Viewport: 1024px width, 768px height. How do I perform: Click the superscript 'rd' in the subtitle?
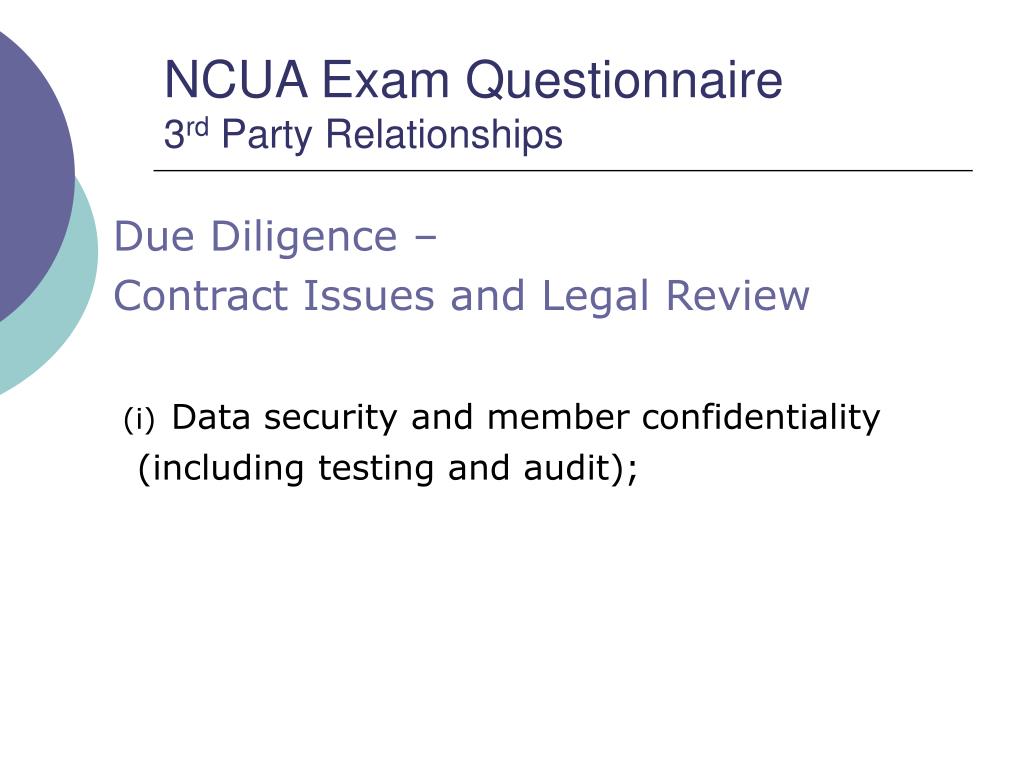[197, 127]
